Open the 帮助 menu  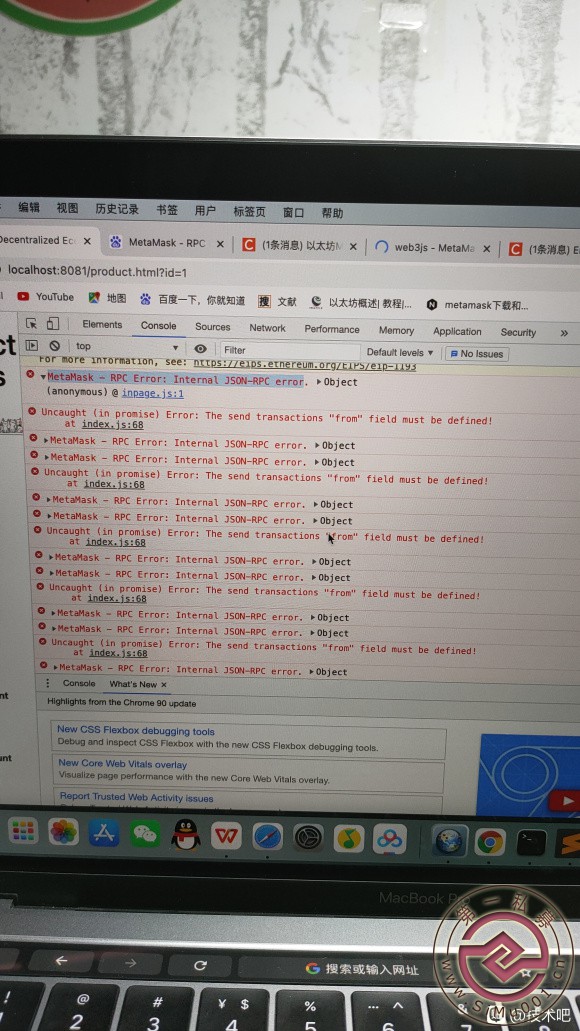333,213
